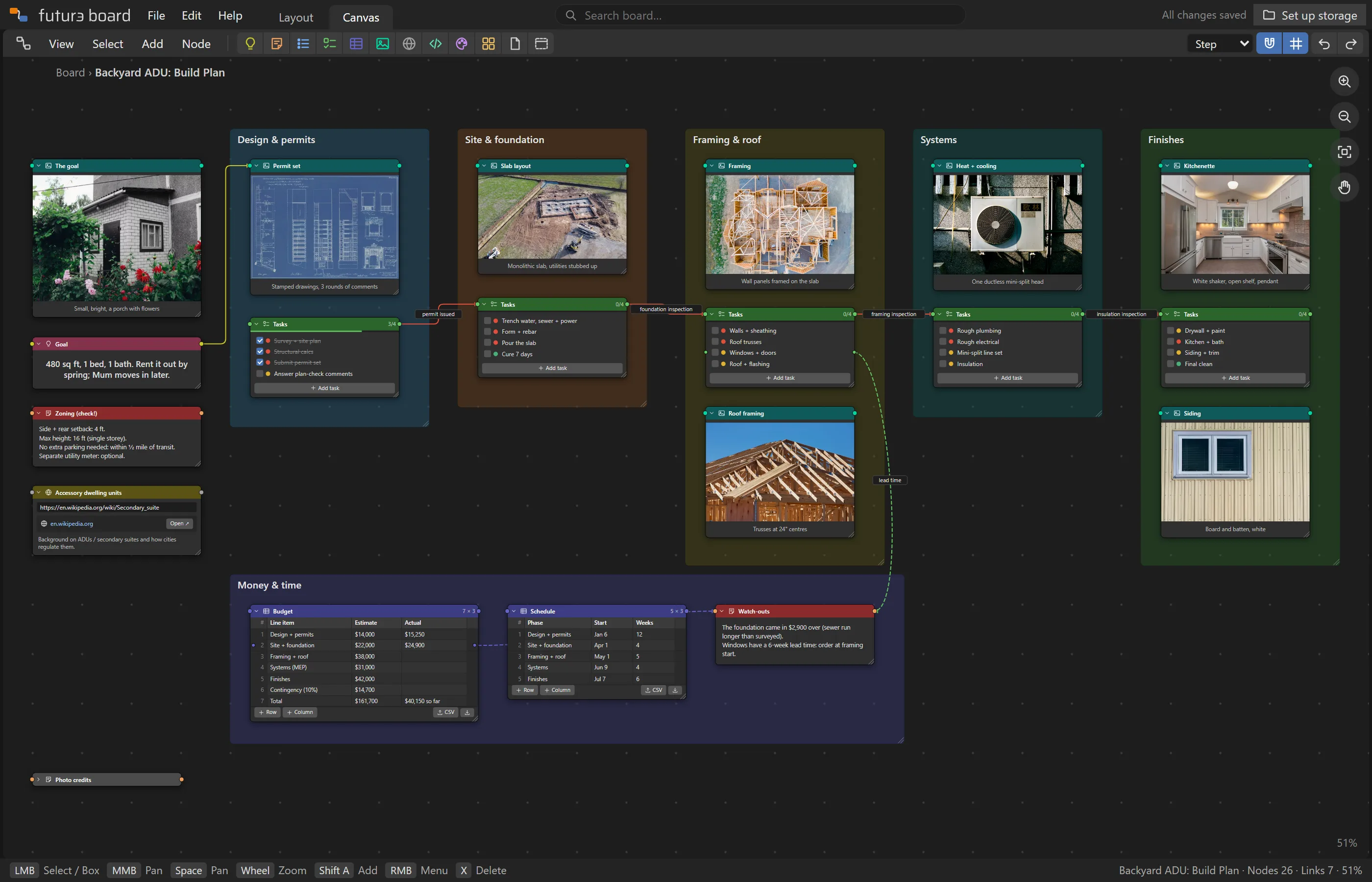
Task: Collapse the Budget table node
Action: [x=257, y=611]
